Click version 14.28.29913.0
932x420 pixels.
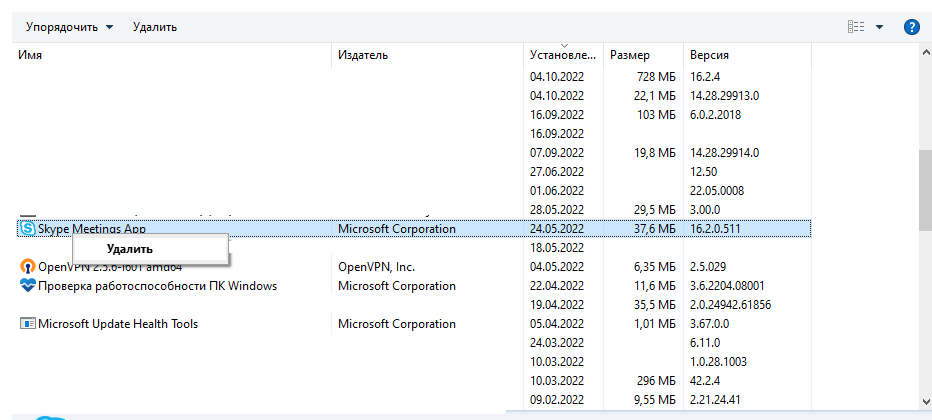point(725,96)
